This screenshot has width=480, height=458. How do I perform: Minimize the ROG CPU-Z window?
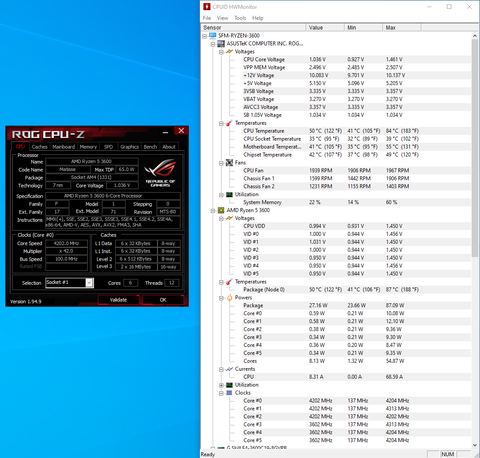click(x=165, y=132)
